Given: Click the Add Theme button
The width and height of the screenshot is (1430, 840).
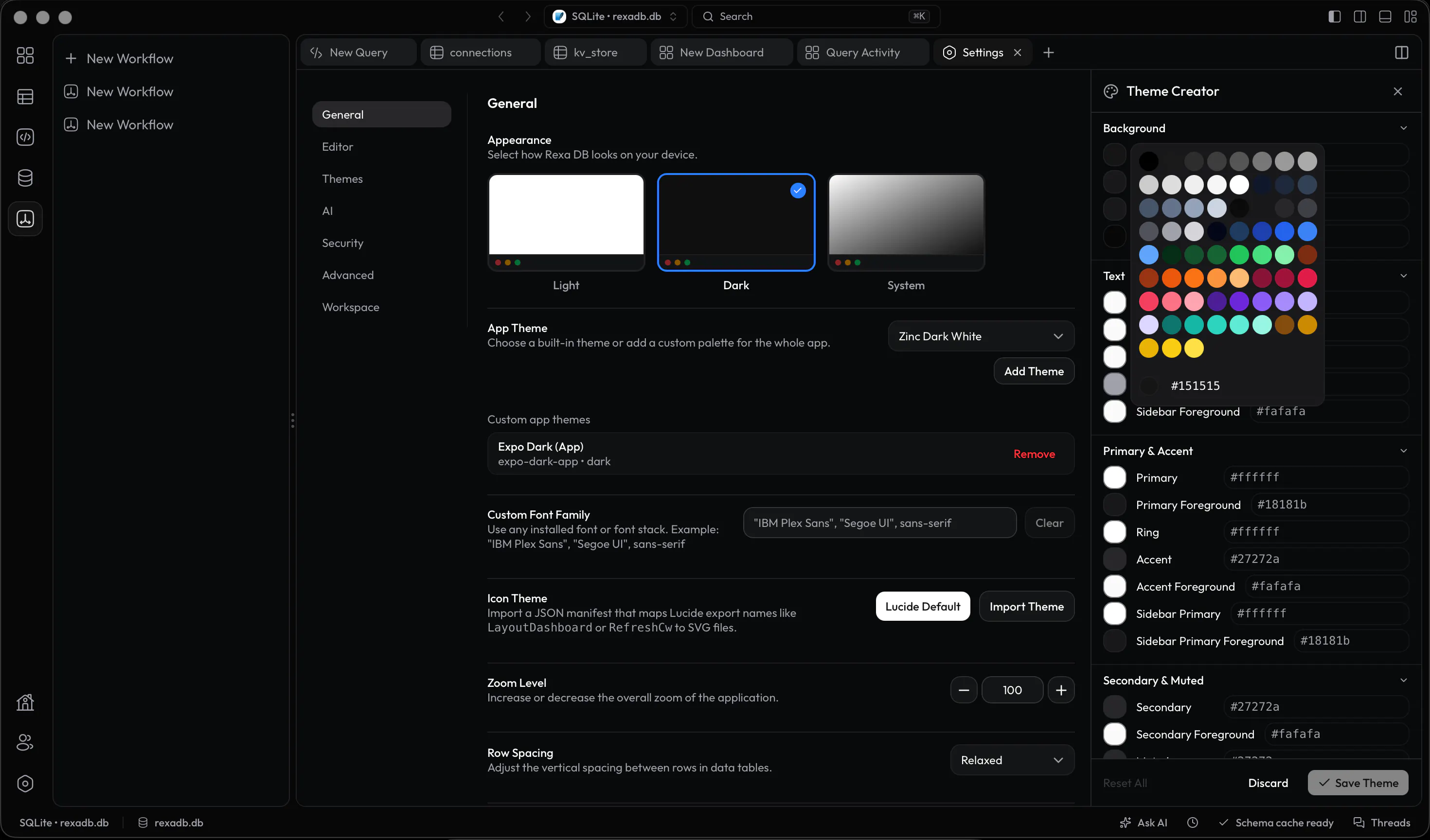Looking at the screenshot, I should coord(1033,371).
